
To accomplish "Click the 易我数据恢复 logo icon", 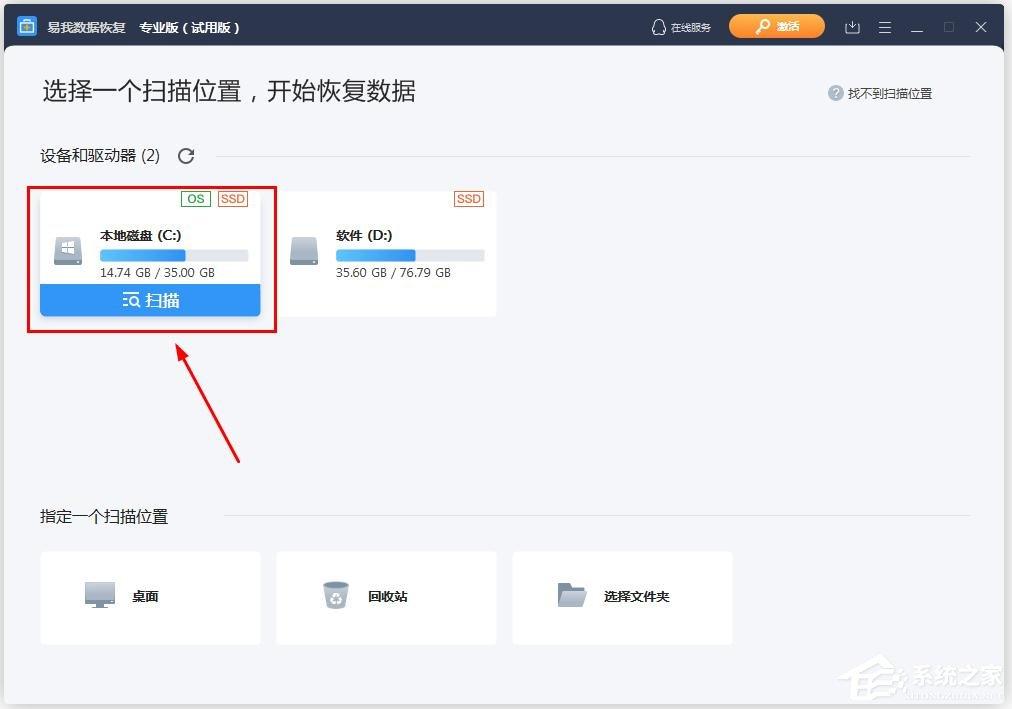I will (26, 27).
